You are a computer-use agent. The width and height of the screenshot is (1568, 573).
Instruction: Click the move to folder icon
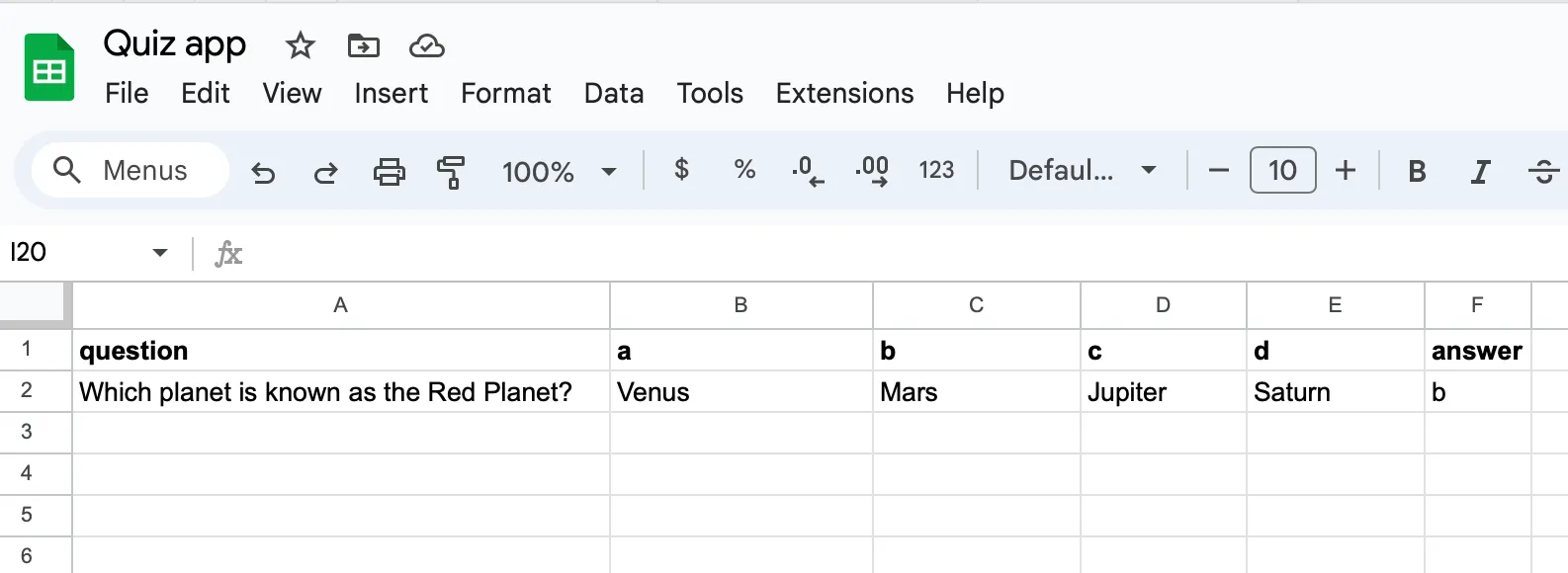click(363, 45)
